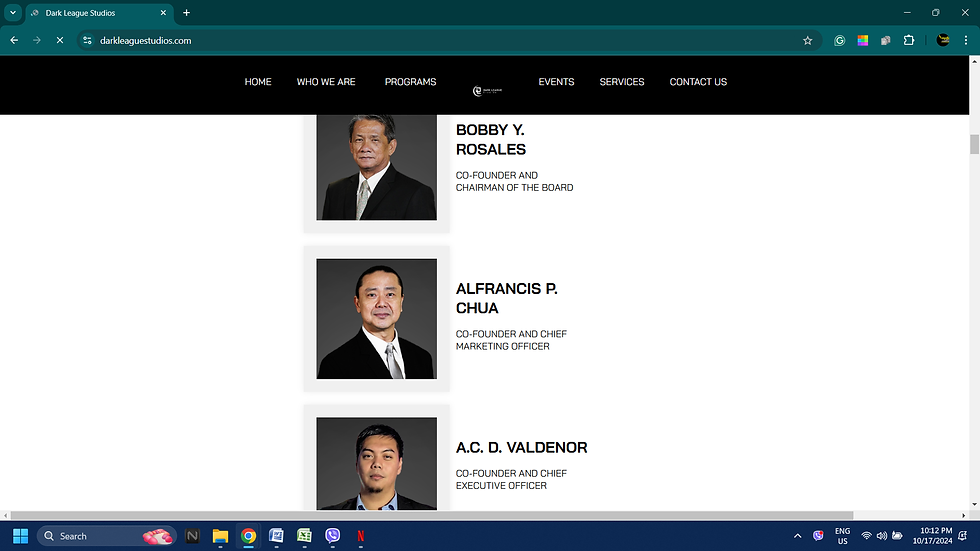This screenshot has height=551, width=980.
Task: Open the clock and calendar flyout
Action: [932, 536]
